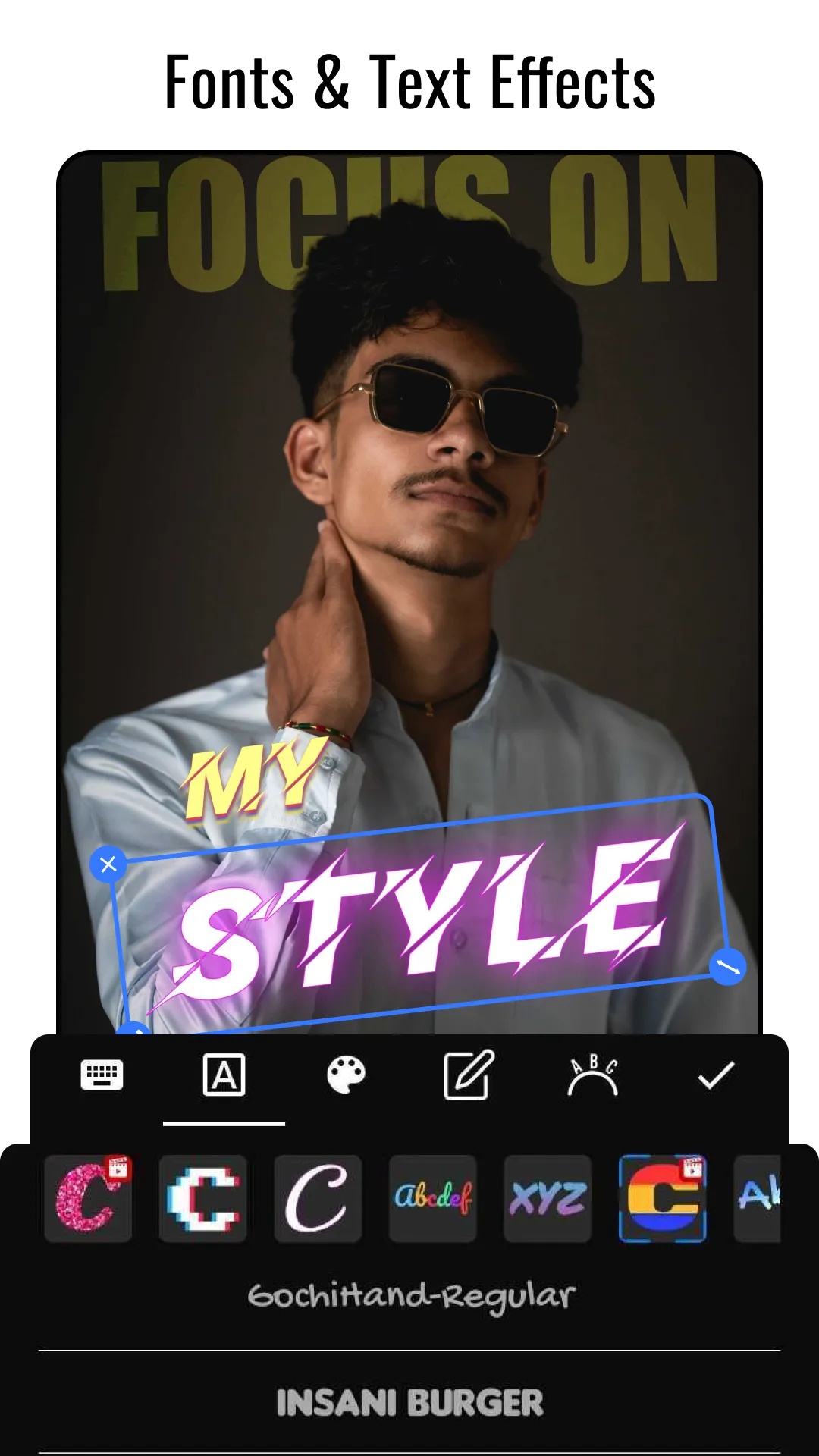Image resolution: width=819 pixels, height=1456 pixels.
Task: Choose the glitch pixel C text style
Action: pyautogui.click(x=202, y=1198)
